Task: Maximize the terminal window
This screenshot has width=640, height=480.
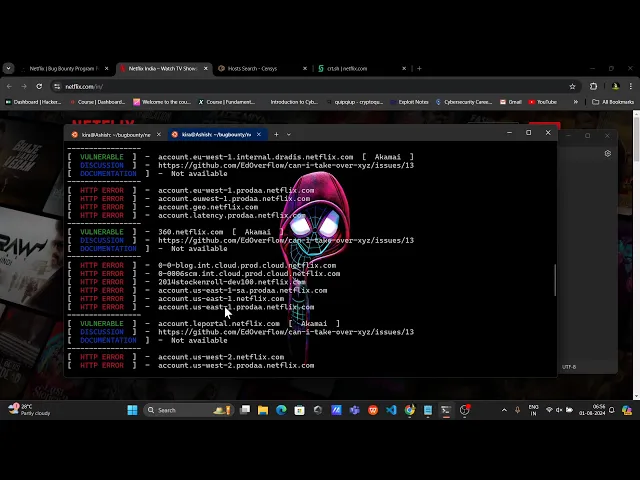Action: pyautogui.click(x=529, y=133)
